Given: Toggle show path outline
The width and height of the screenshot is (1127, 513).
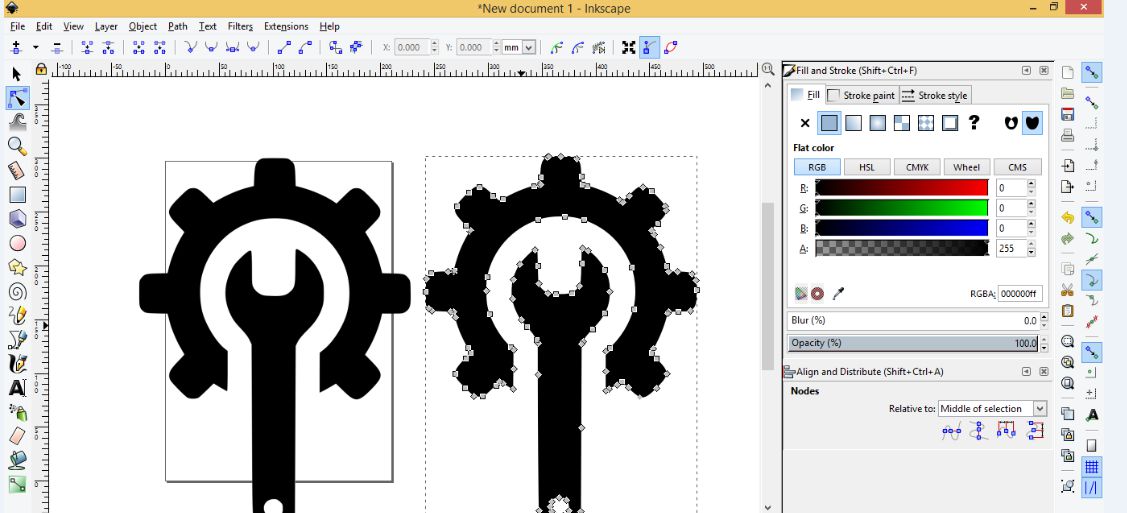Looking at the screenshot, I should point(670,47).
